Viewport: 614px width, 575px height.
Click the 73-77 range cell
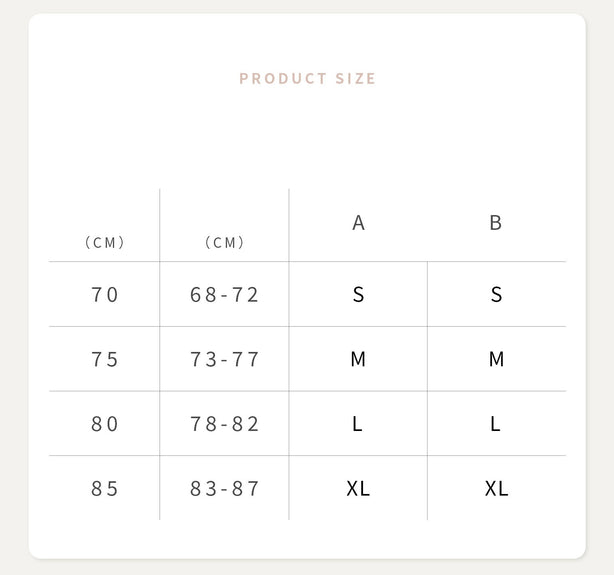(x=225, y=359)
